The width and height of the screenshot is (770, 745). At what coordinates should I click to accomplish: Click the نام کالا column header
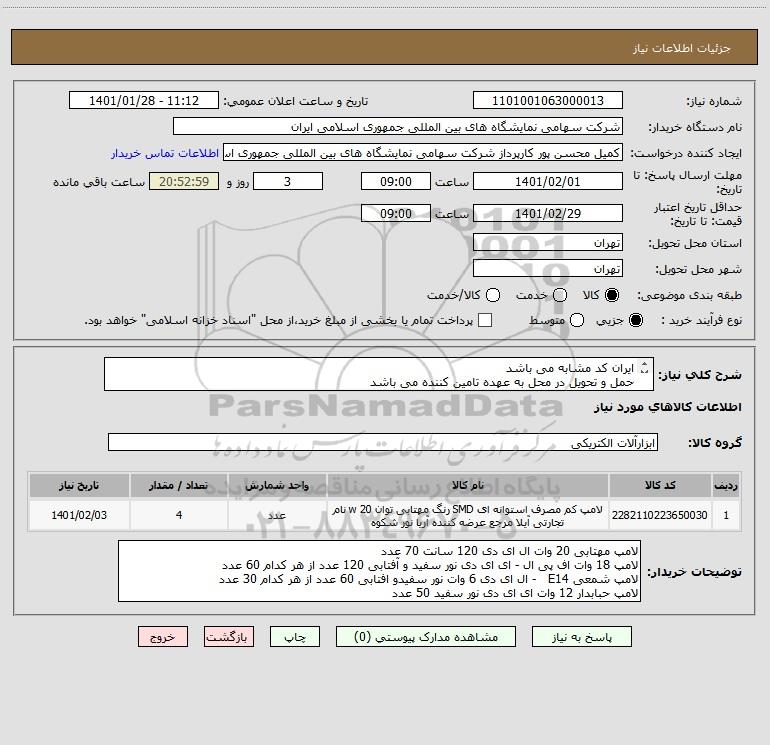tap(468, 485)
